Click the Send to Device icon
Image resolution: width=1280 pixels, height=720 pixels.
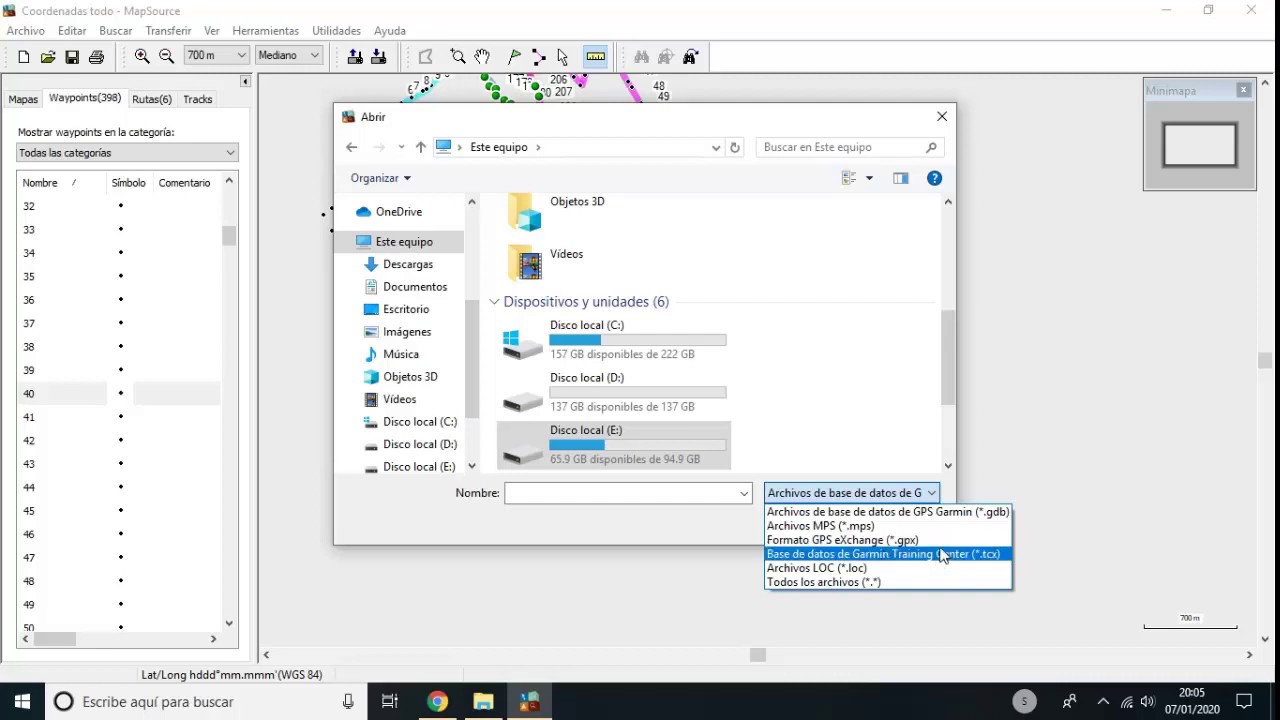[x=355, y=57]
